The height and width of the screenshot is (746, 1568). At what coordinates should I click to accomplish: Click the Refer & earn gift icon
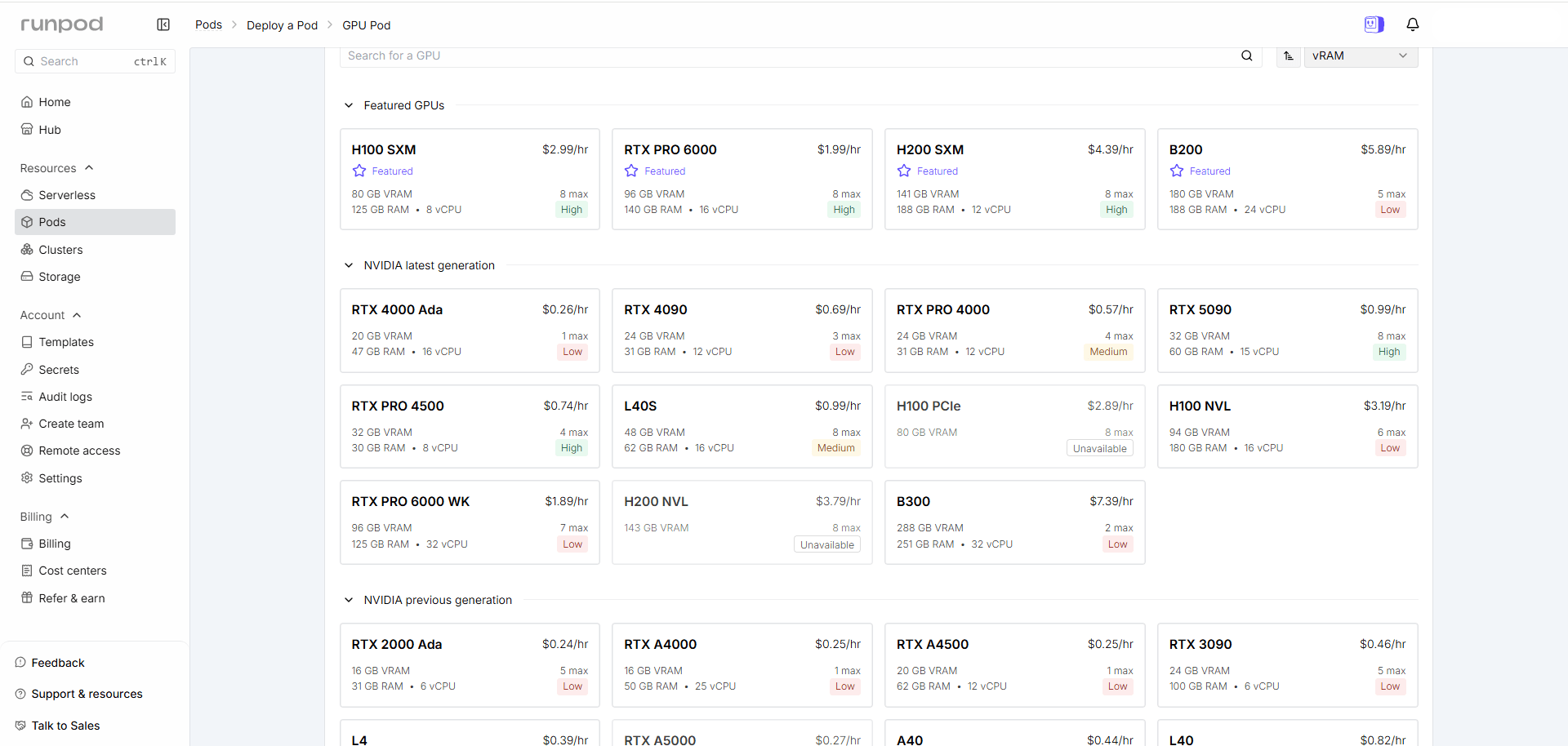coord(27,598)
